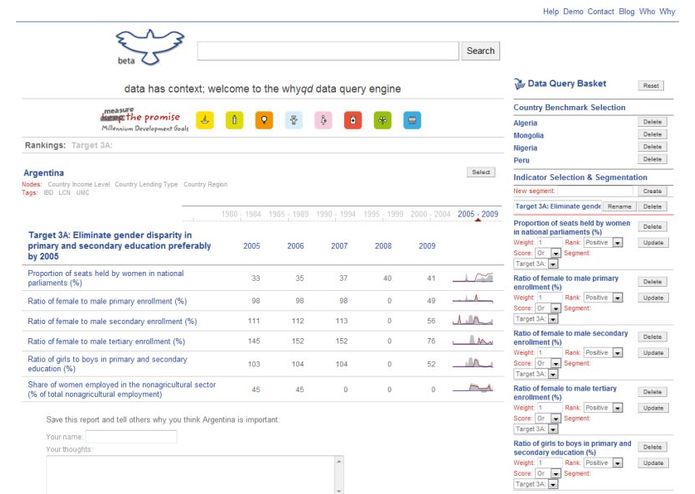Update the seats held by women indicator
The width and height of the screenshot is (695, 494).
pyautogui.click(x=653, y=243)
